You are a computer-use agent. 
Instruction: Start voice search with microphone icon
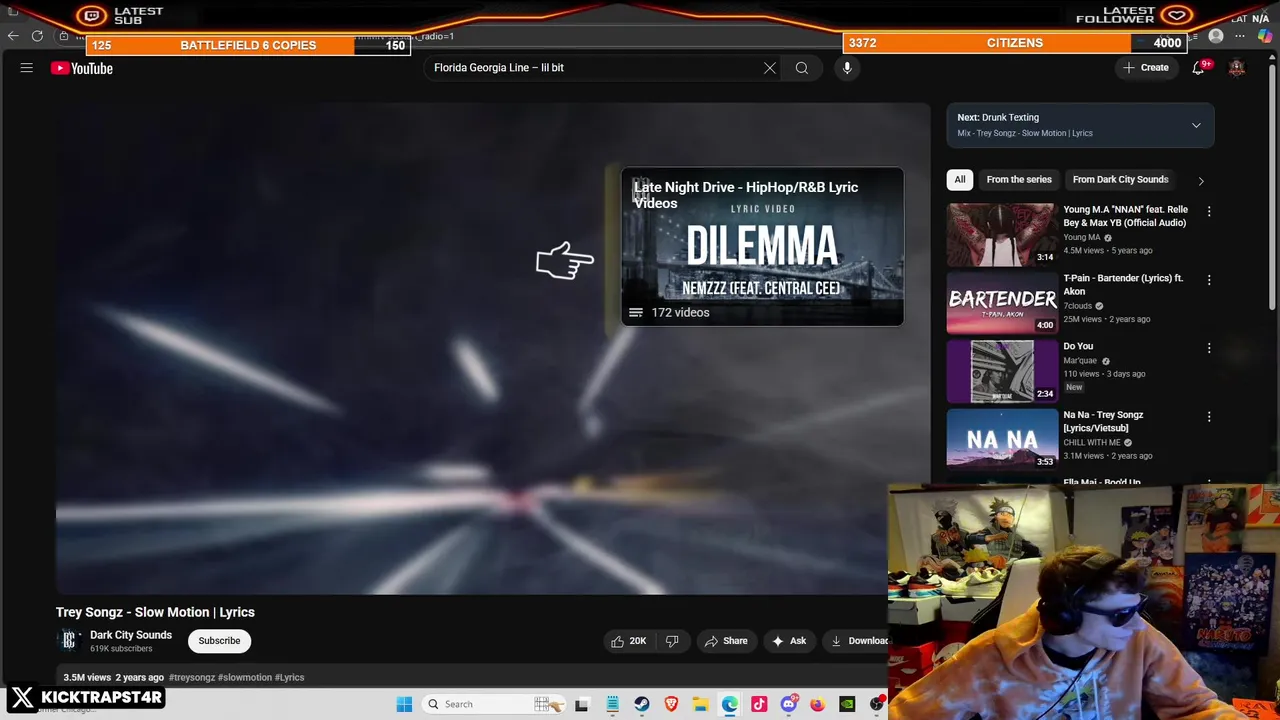(x=847, y=68)
